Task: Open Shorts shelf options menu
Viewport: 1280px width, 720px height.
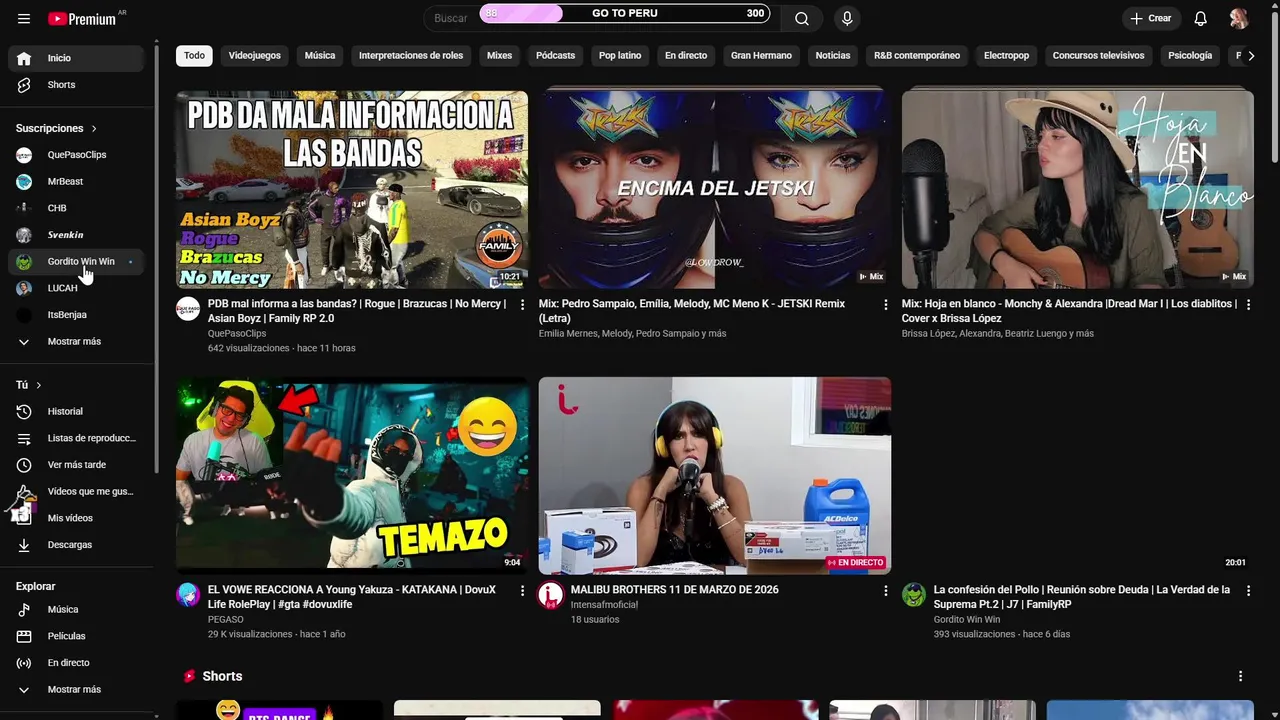Action: click(1240, 677)
